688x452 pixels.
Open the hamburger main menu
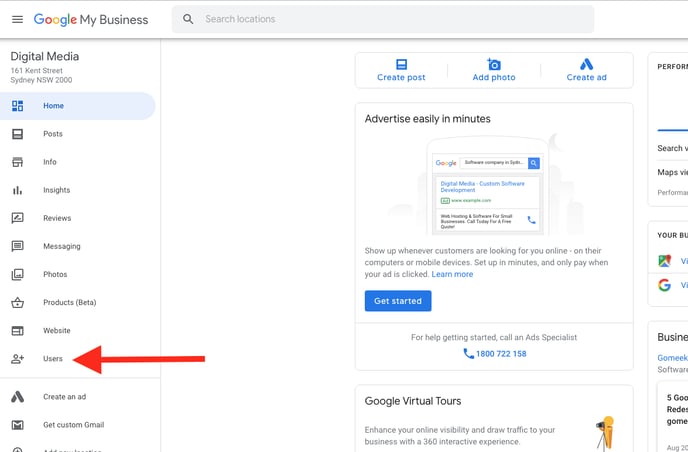coord(17,19)
